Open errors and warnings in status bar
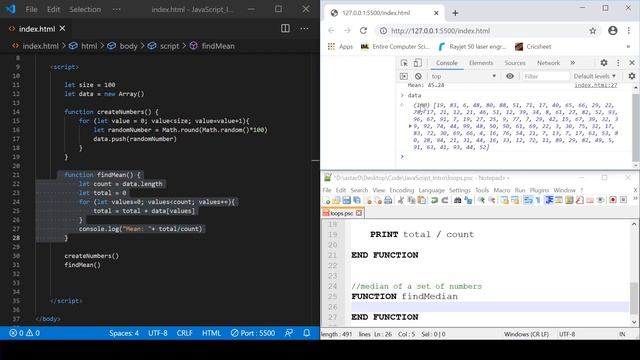Image resolution: width=640 pixels, height=360 pixels. [24, 333]
